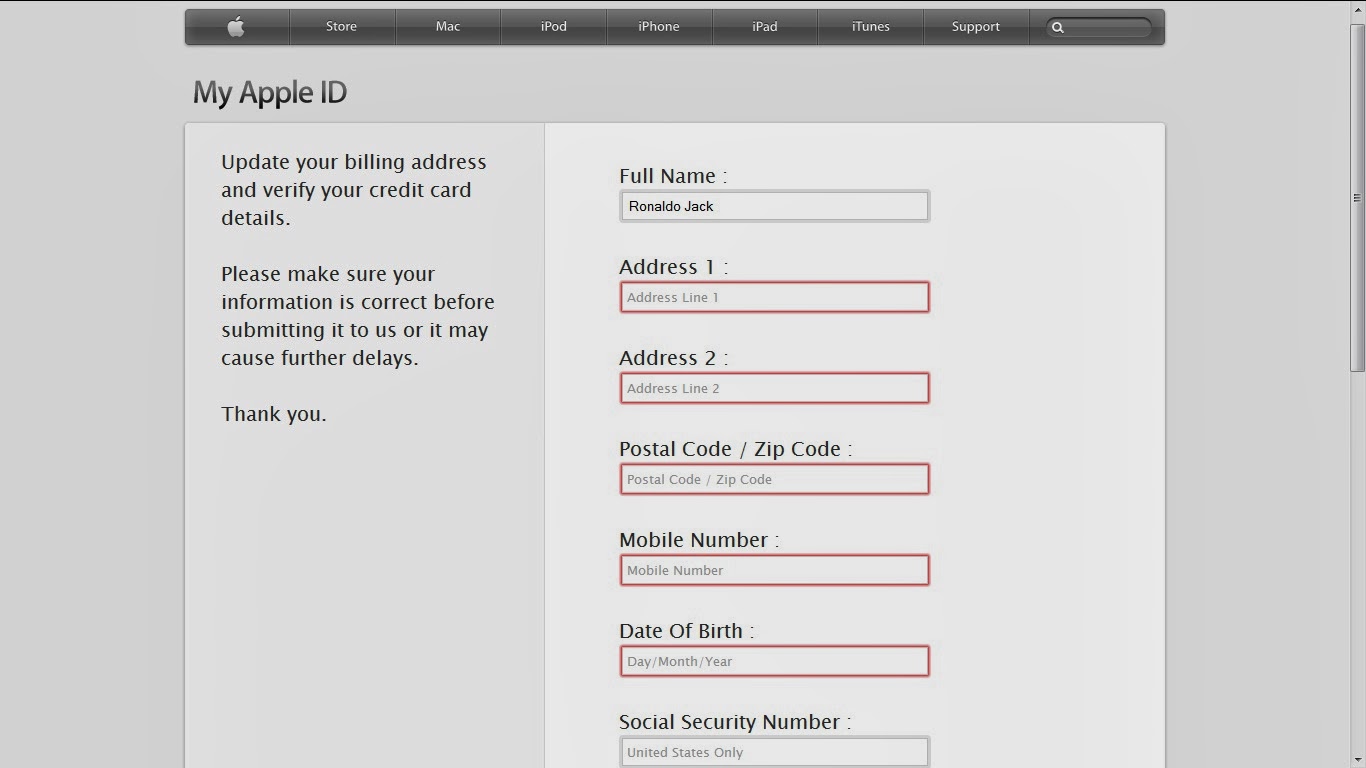Screen dimensions: 1366x768
Task: Click the 'Address 2 :' label
Action: 674,358
